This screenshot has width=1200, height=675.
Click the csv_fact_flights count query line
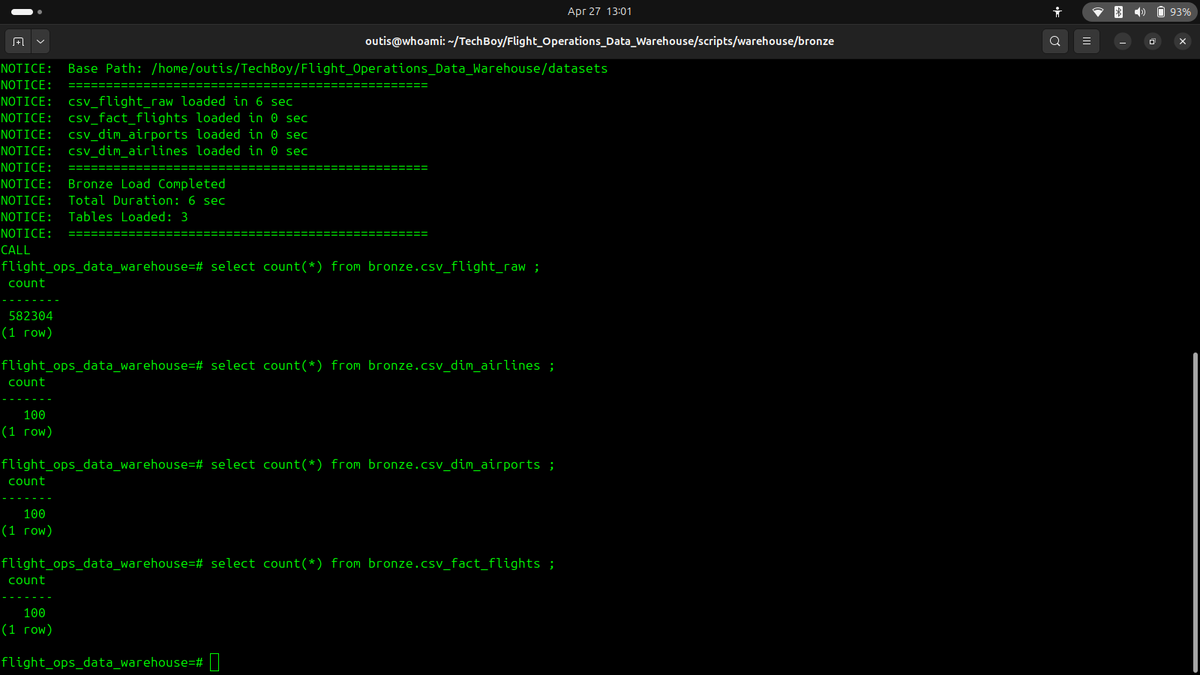(278, 564)
